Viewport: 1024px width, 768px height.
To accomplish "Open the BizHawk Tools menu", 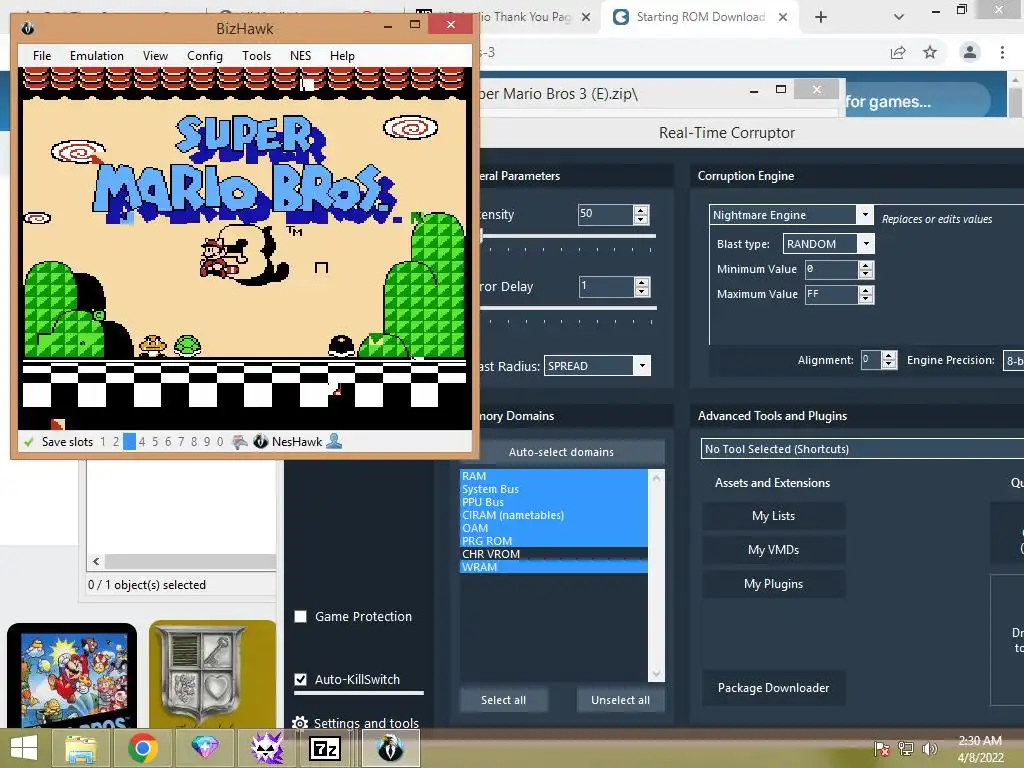I will coord(257,56).
